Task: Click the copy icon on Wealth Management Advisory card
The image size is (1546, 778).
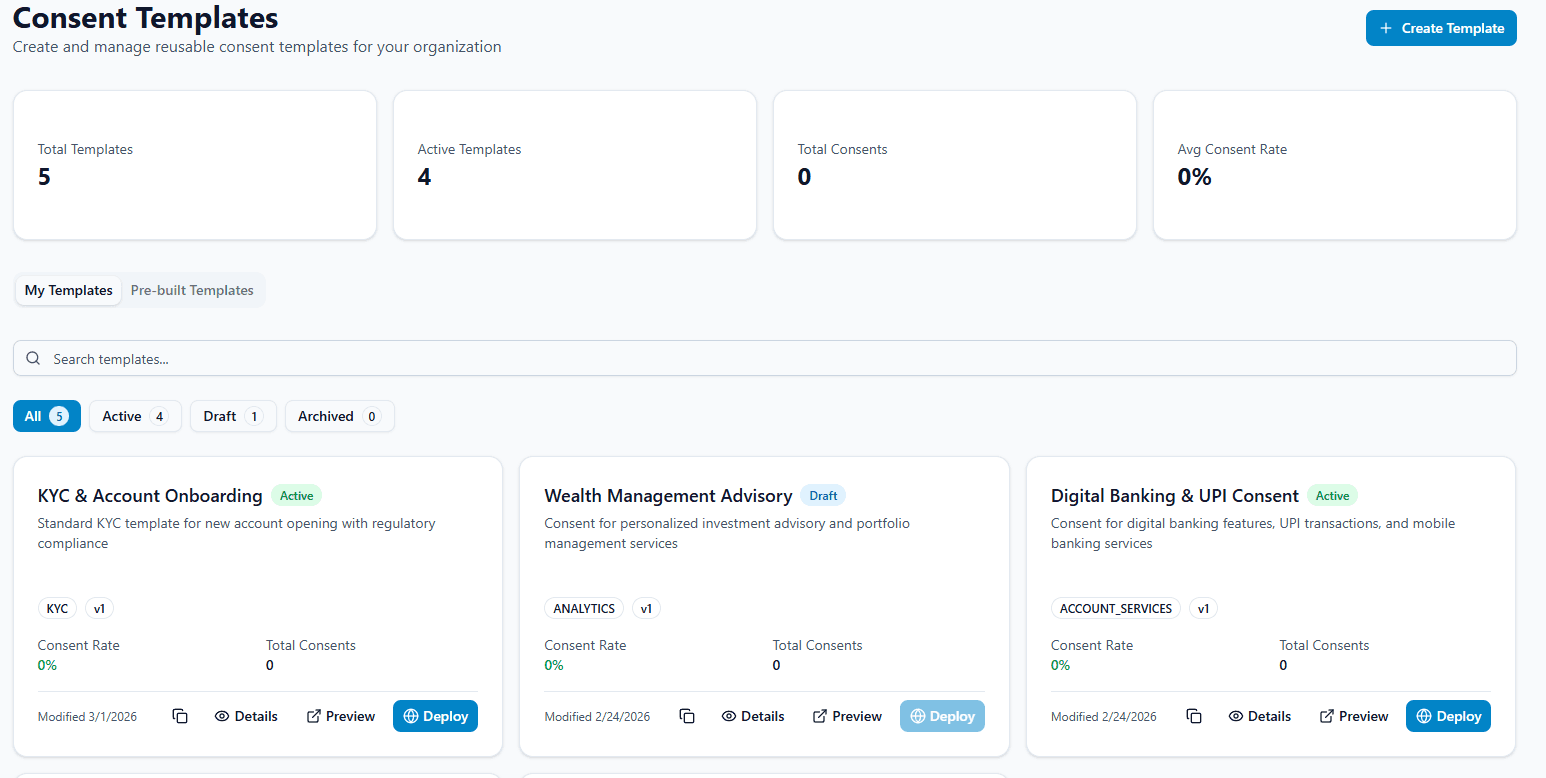Action: coord(687,716)
